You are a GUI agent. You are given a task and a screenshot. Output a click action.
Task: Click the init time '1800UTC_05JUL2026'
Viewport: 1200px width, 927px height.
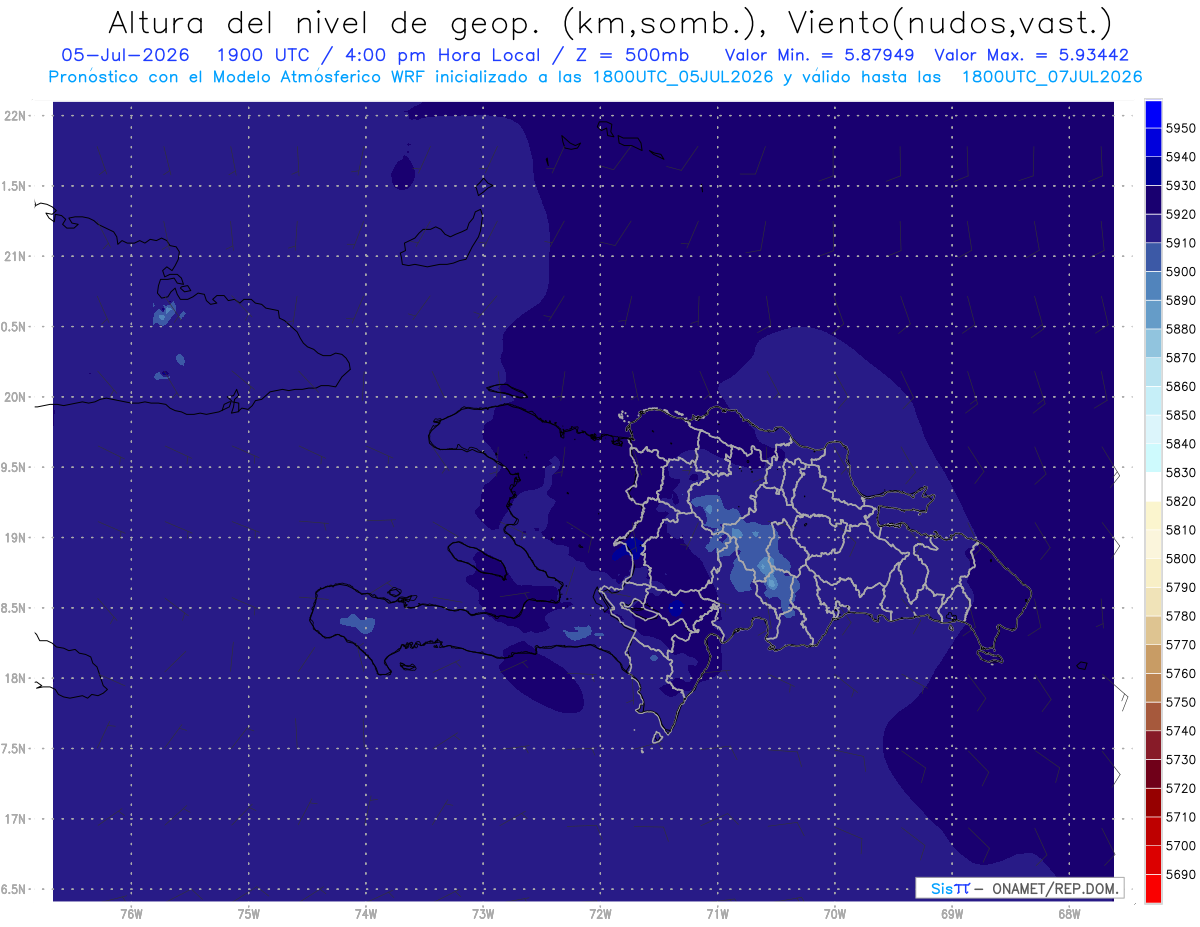[x=683, y=76]
